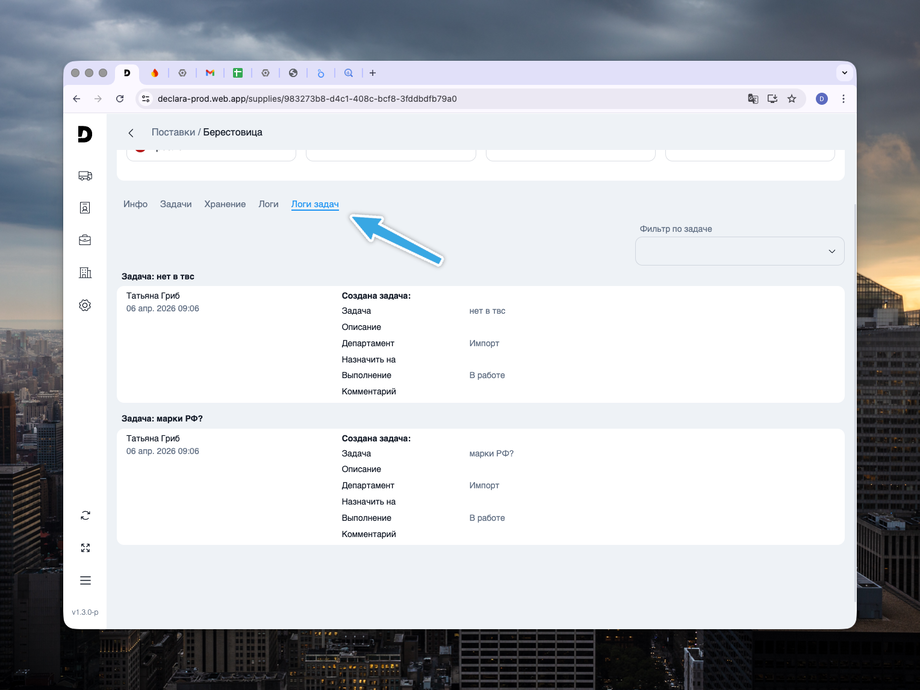
Task: Switch to the 'Инфо' tab
Action: [x=135, y=204]
